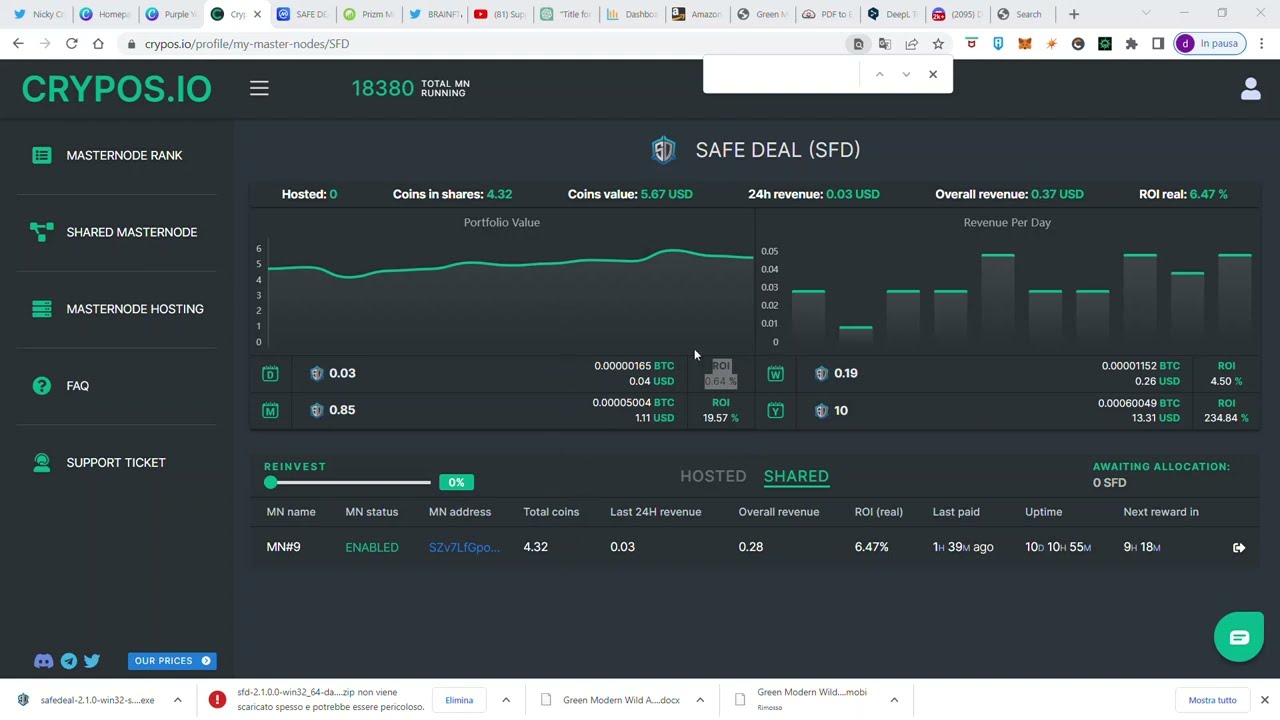
Task: Open the MetaMask fox extension
Action: click(1024, 44)
